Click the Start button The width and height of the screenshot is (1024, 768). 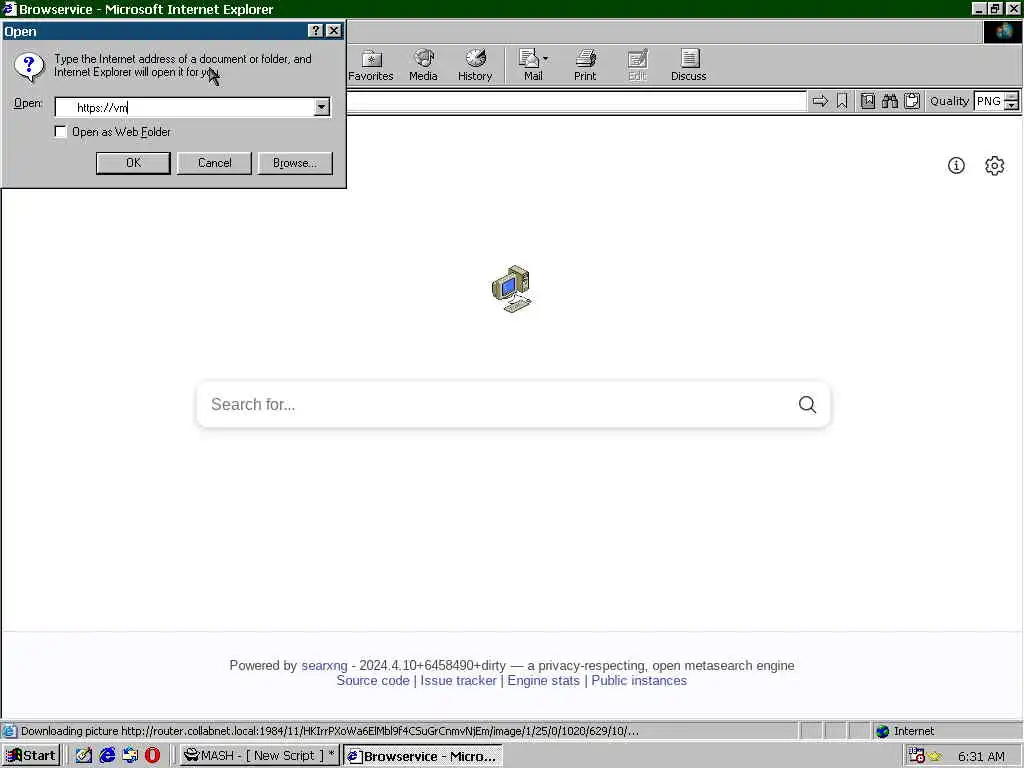pos(31,756)
